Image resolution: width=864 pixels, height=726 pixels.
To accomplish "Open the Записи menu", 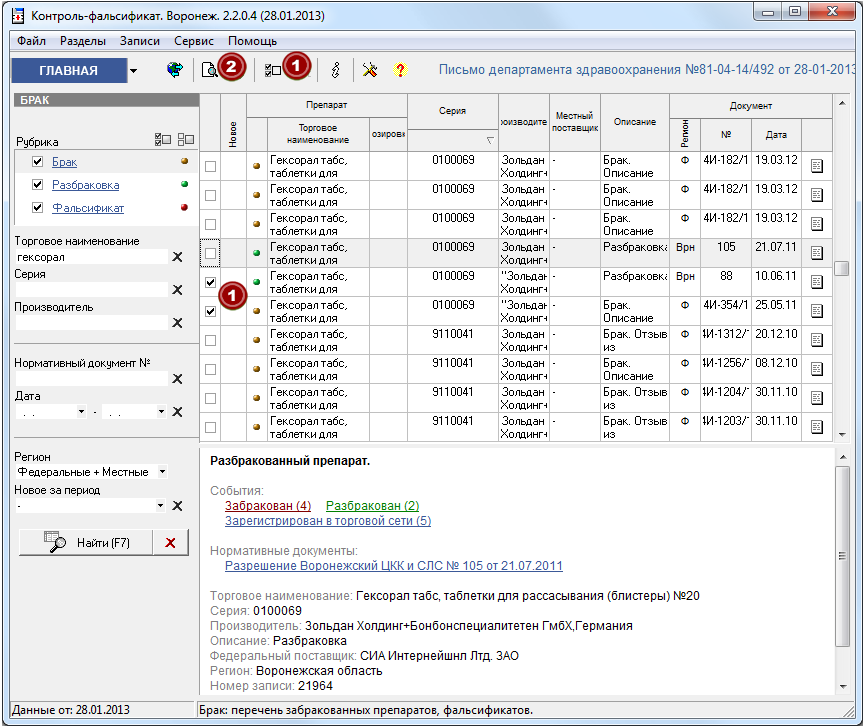I will click(x=140, y=41).
